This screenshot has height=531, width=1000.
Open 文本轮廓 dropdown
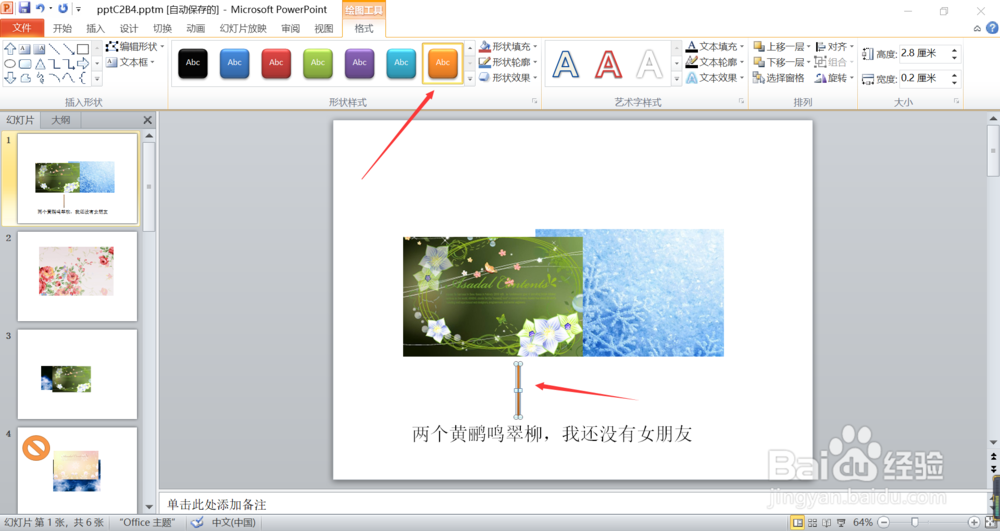715,62
